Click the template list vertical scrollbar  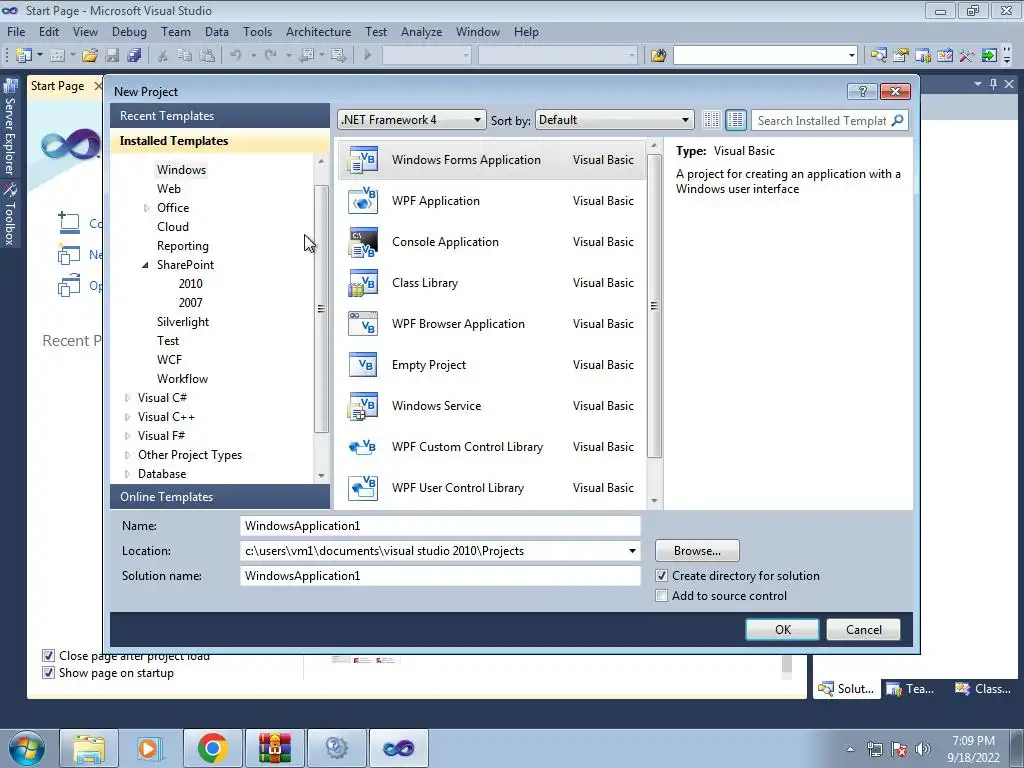pyautogui.click(x=654, y=306)
